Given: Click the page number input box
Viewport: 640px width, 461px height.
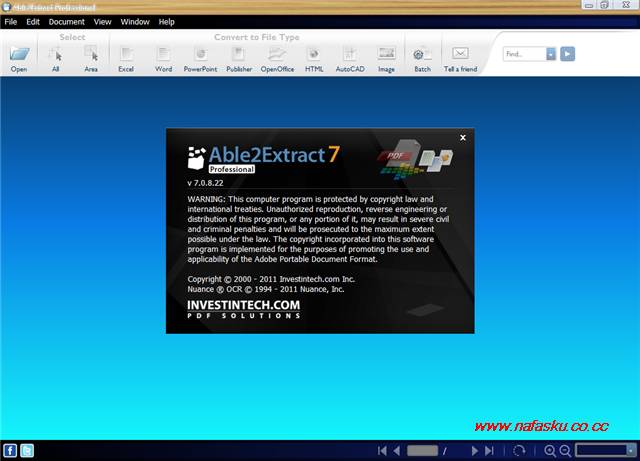Looking at the screenshot, I should pyautogui.click(x=422, y=450).
